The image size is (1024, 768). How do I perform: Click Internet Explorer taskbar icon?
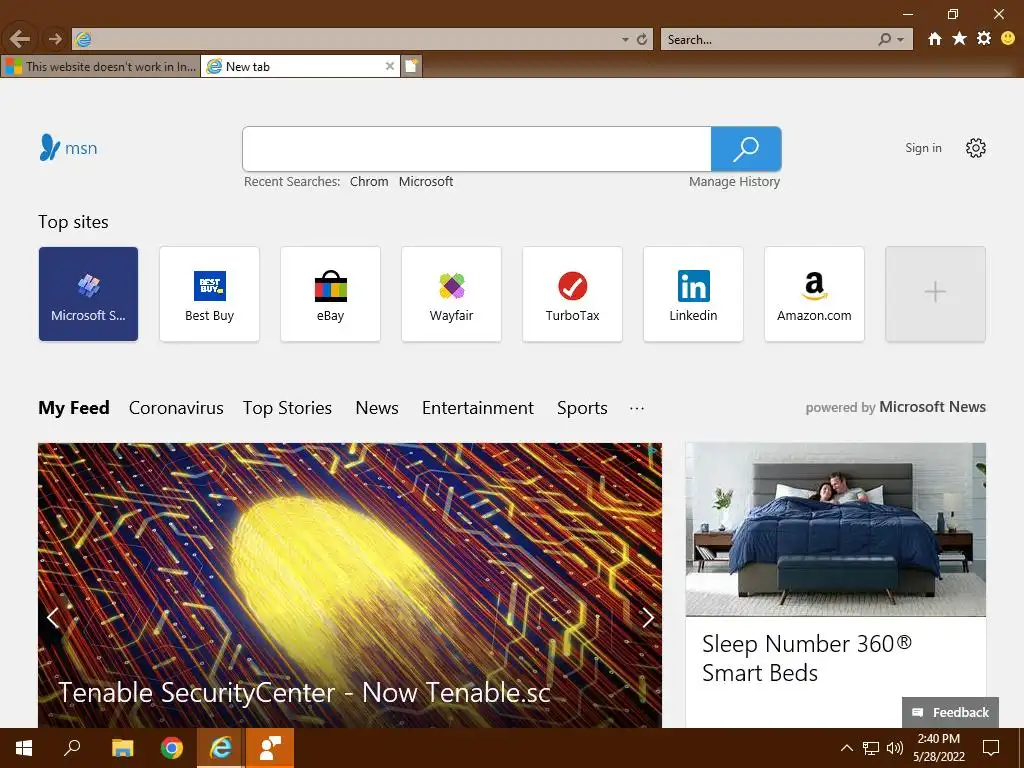[x=221, y=748]
